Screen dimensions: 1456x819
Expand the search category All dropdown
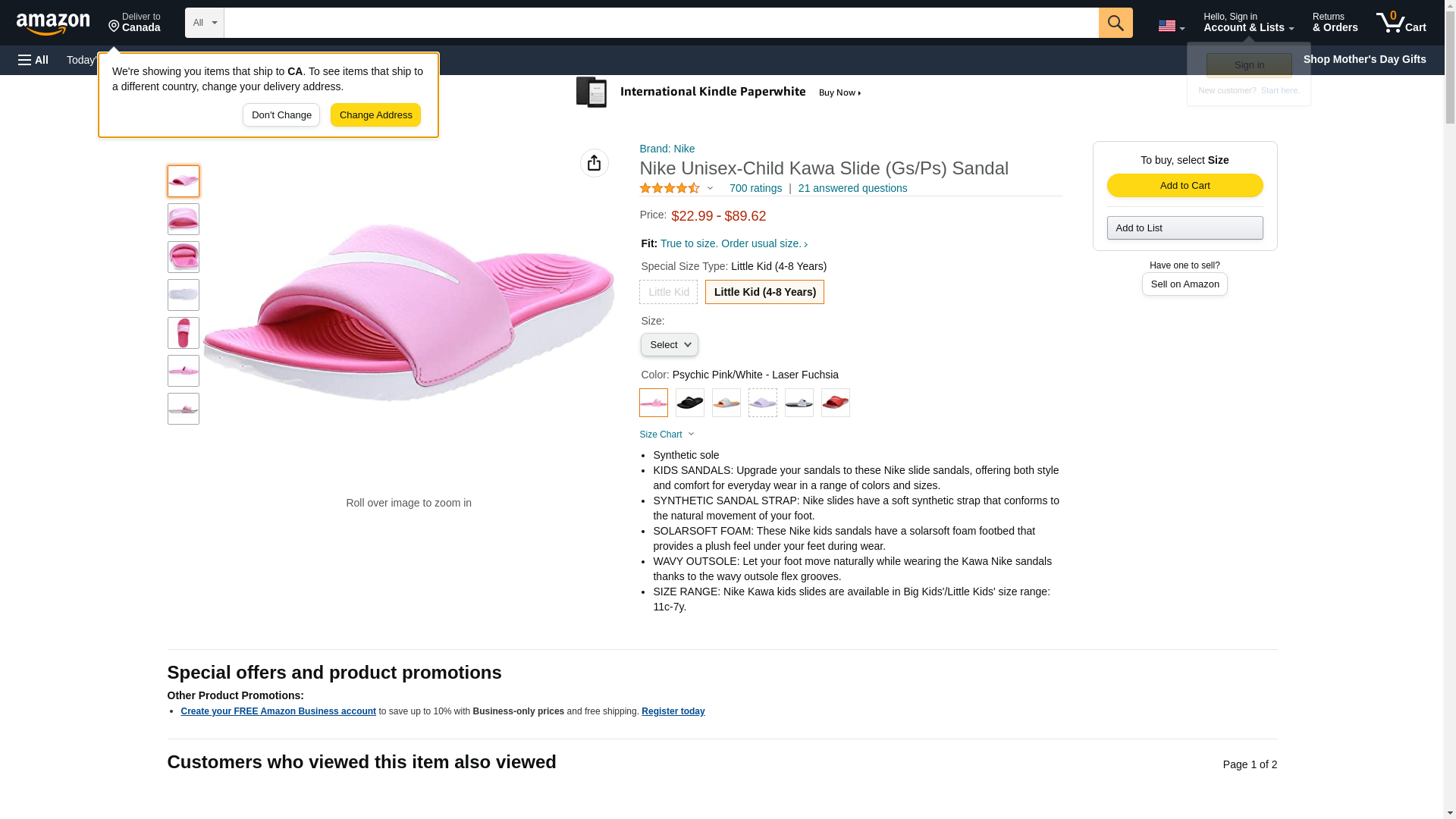pos(204,23)
